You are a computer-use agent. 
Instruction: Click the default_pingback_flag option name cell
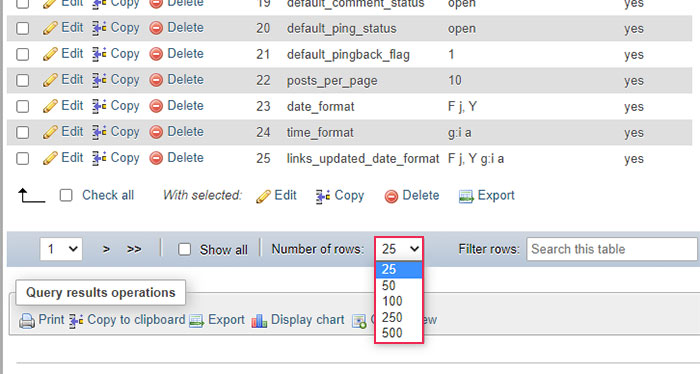pyautogui.click(x=348, y=54)
